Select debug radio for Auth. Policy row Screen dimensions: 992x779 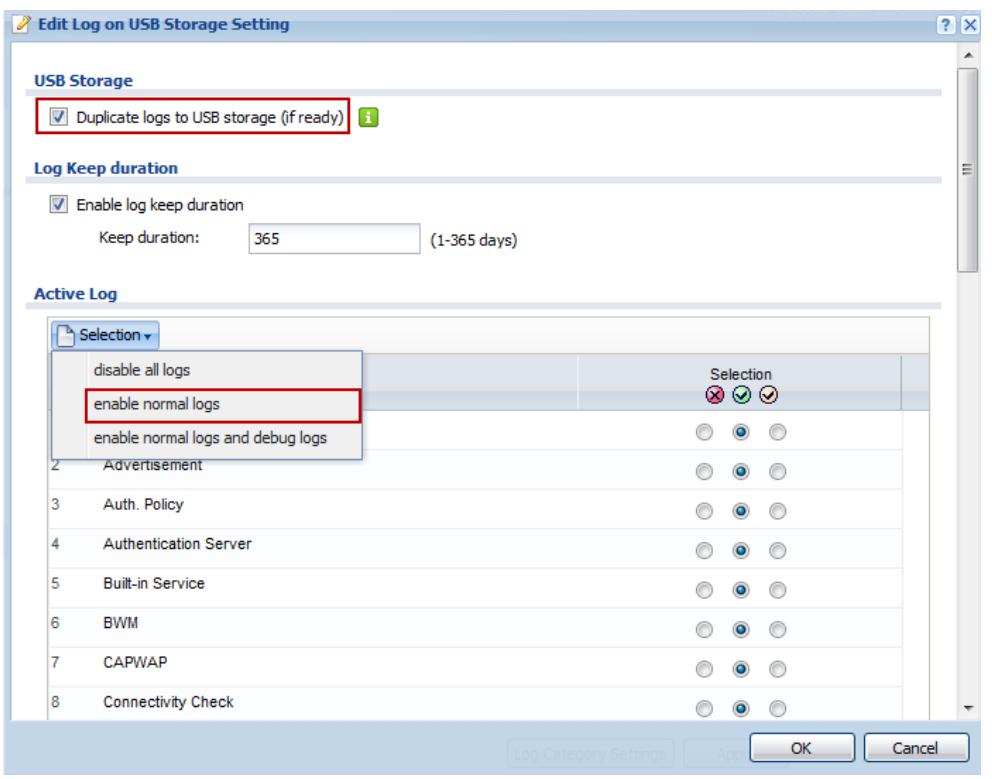(x=778, y=511)
